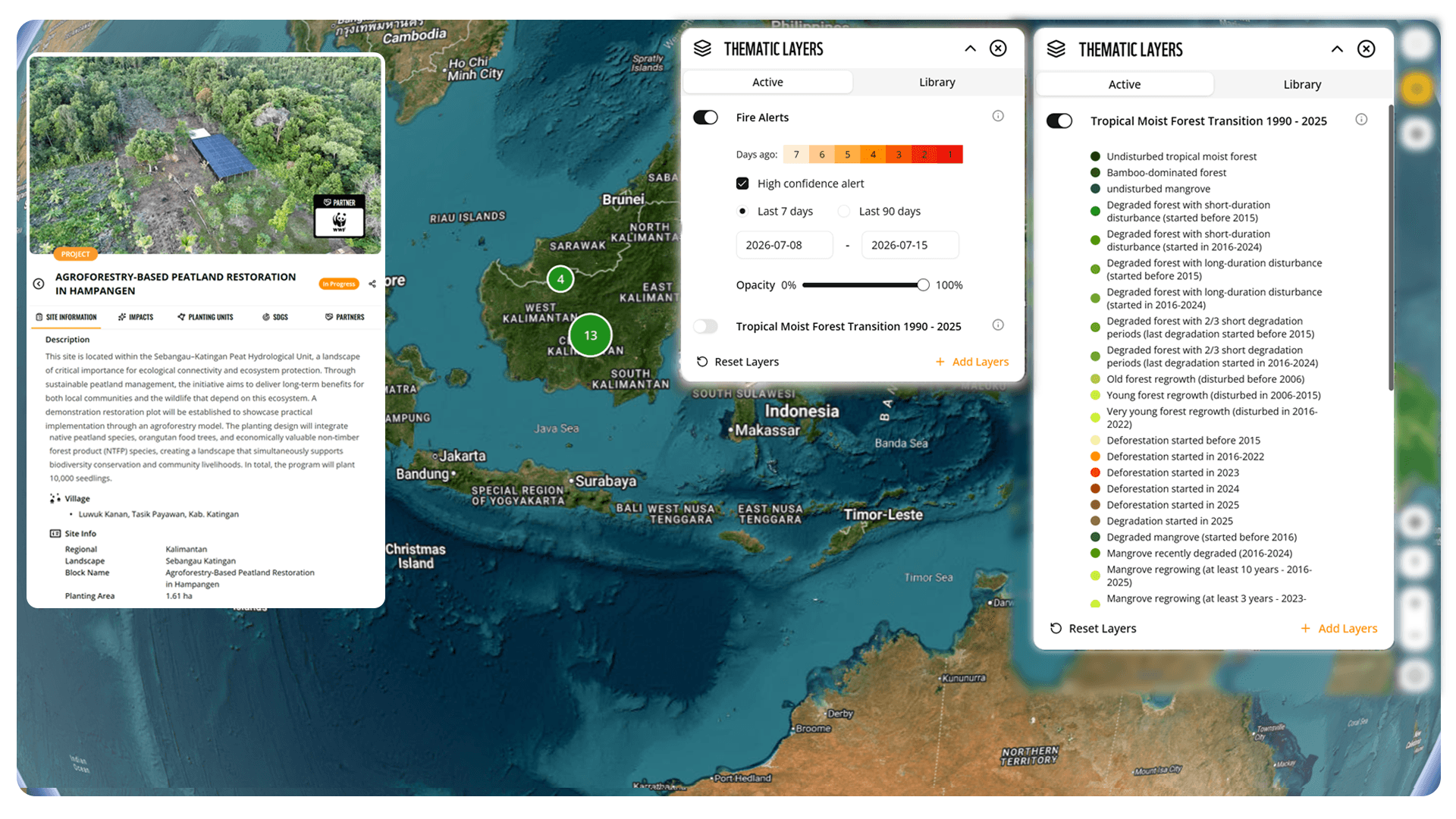Click Old forest regrowth legend entry
This screenshot has width=1456, height=819.
(1197, 379)
